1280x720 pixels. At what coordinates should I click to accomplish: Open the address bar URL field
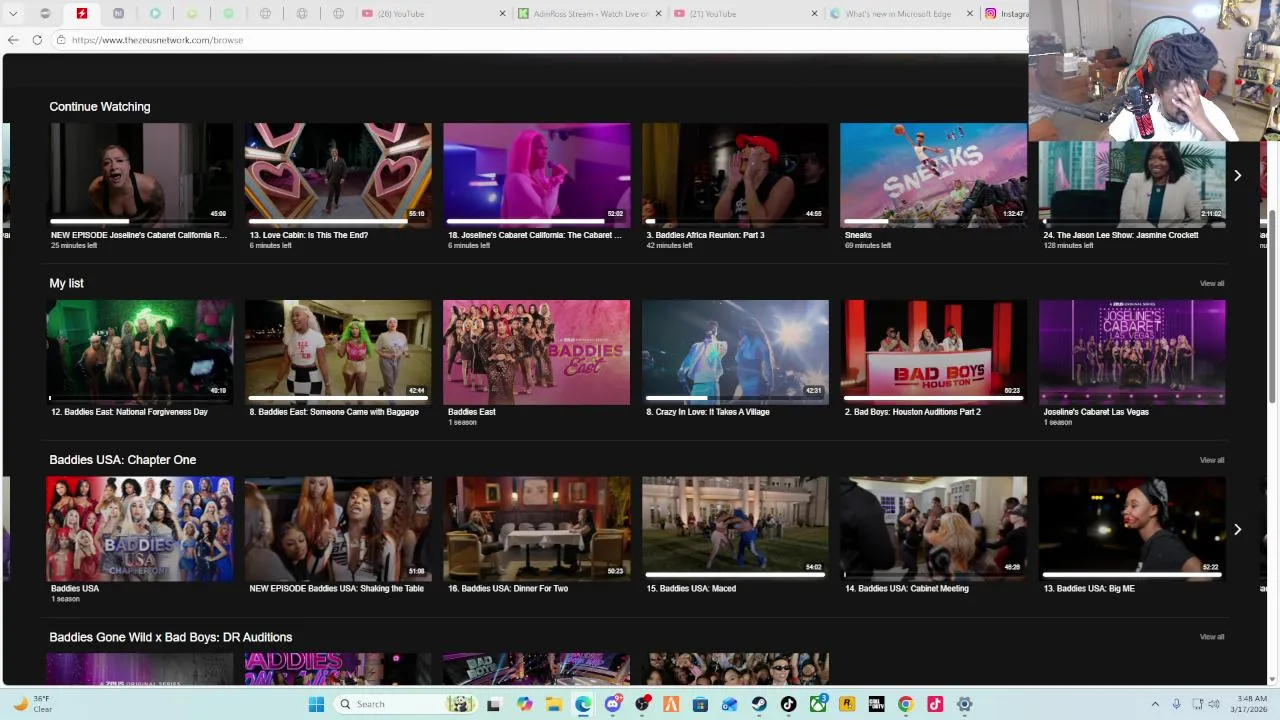[540, 40]
